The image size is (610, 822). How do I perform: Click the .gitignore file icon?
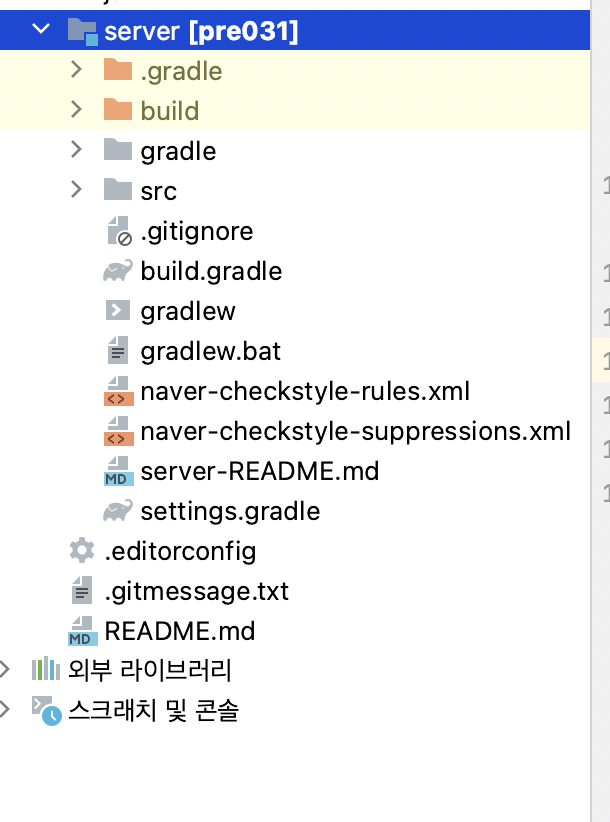click(x=119, y=231)
